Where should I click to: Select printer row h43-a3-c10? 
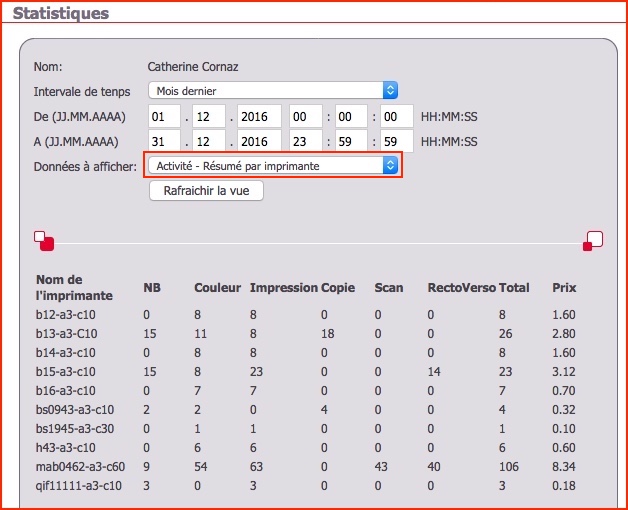pos(306,448)
